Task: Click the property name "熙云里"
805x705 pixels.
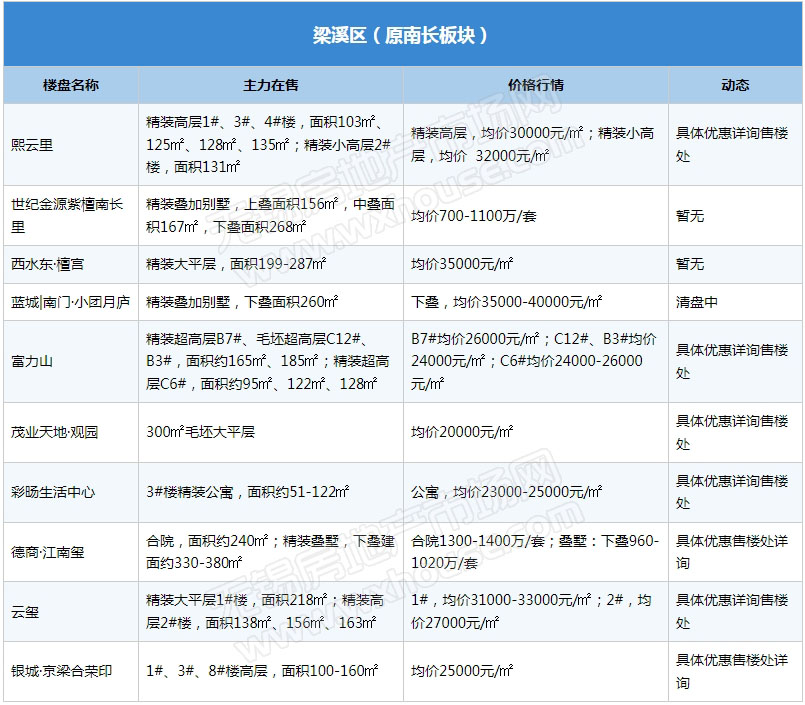Action: click(x=32, y=145)
